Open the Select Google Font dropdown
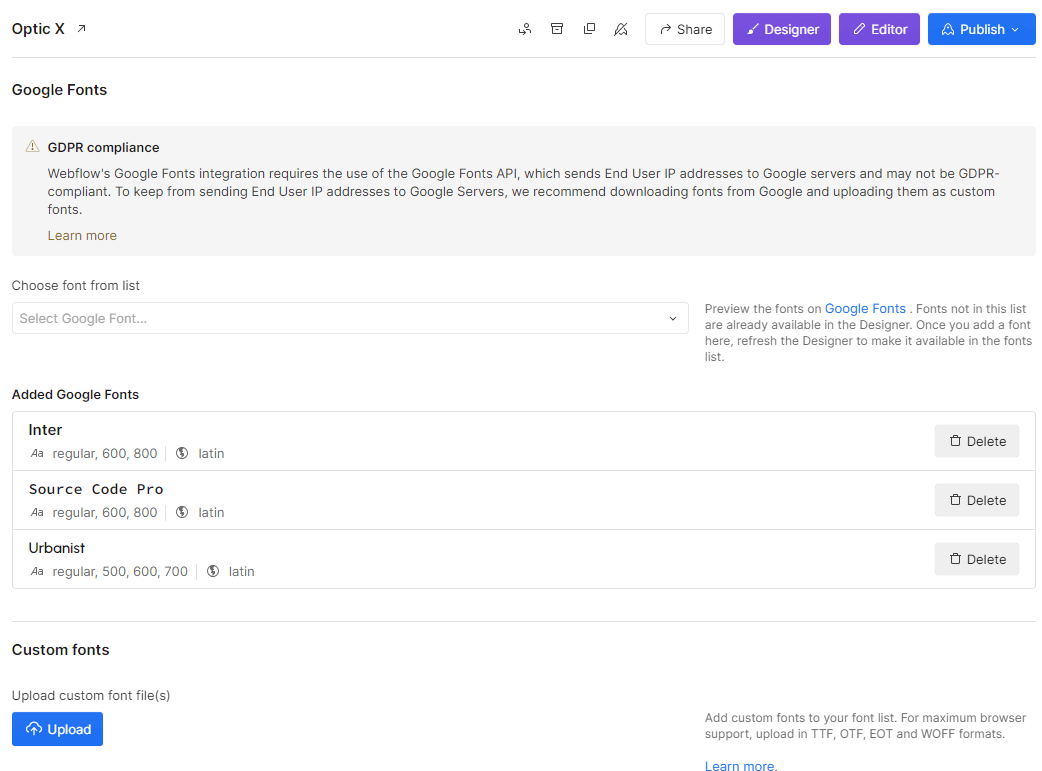 pyautogui.click(x=350, y=318)
